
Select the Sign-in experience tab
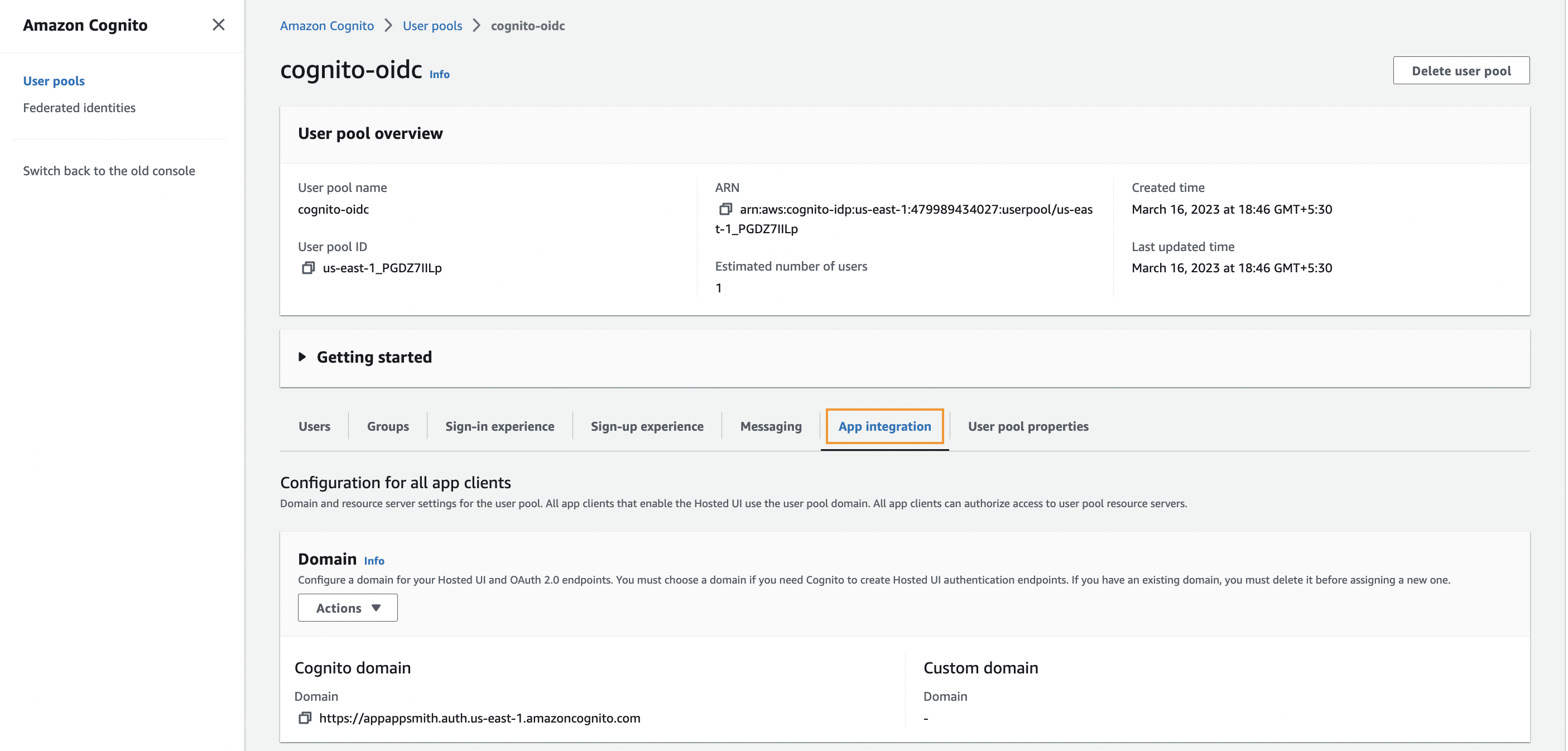[x=499, y=426]
